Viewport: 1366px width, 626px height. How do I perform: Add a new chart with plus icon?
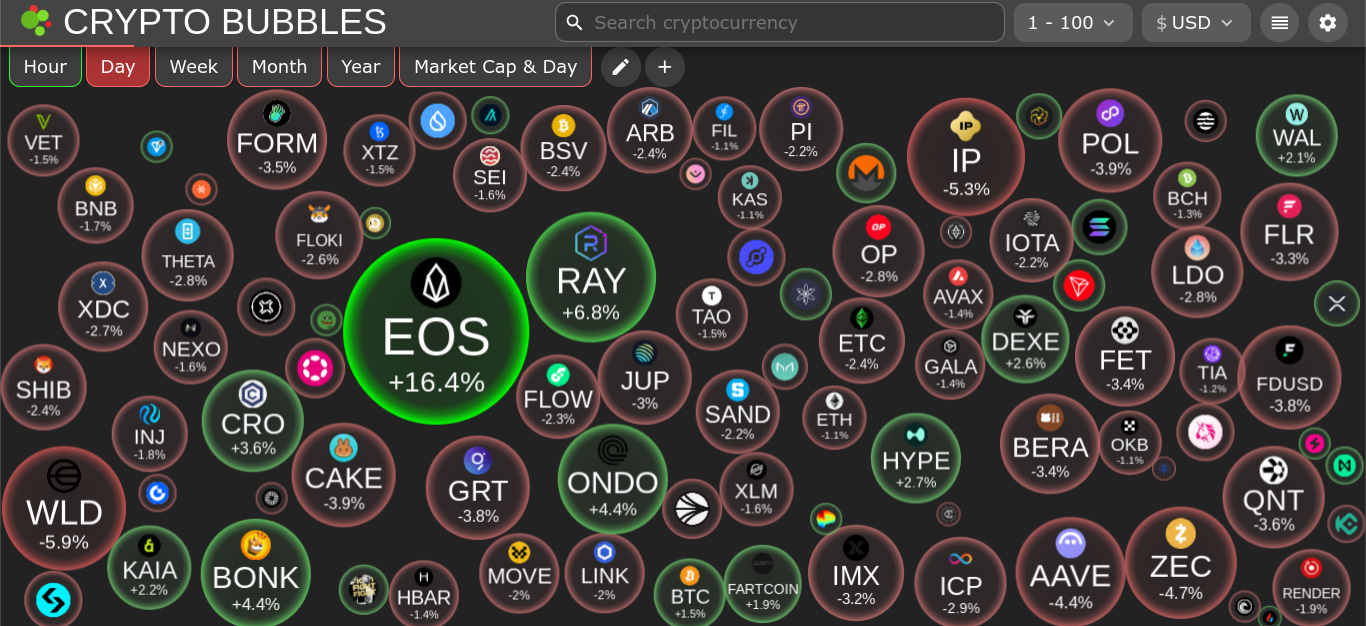[x=665, y=67]
